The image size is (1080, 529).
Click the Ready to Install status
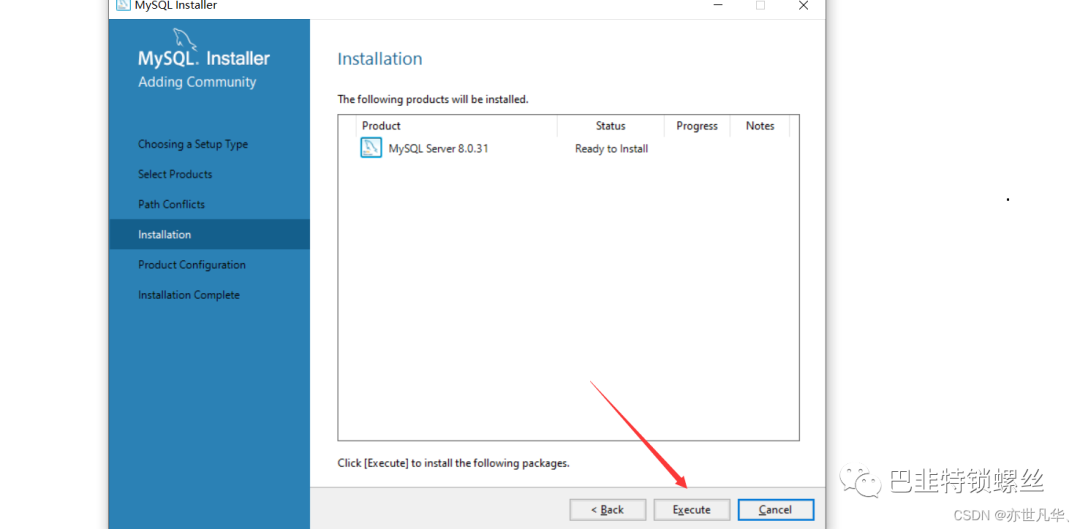tap(612, 149)
